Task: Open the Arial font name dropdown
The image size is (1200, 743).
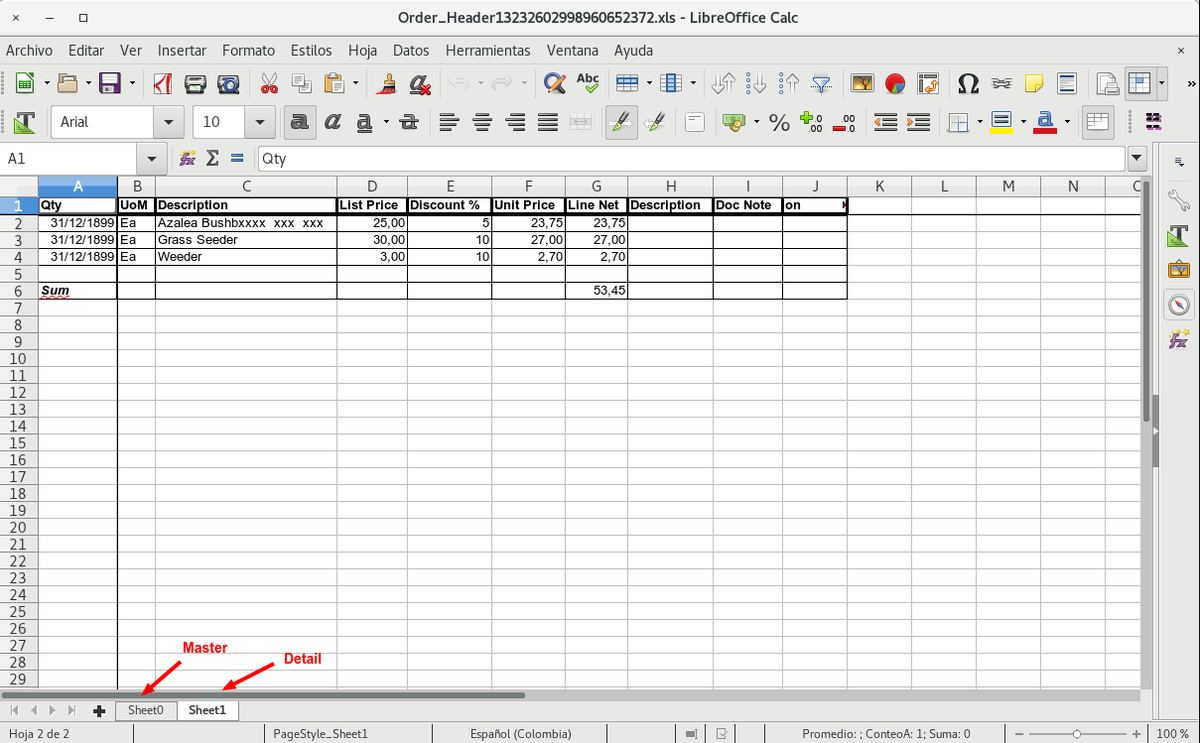Action: tap(167, 122)
